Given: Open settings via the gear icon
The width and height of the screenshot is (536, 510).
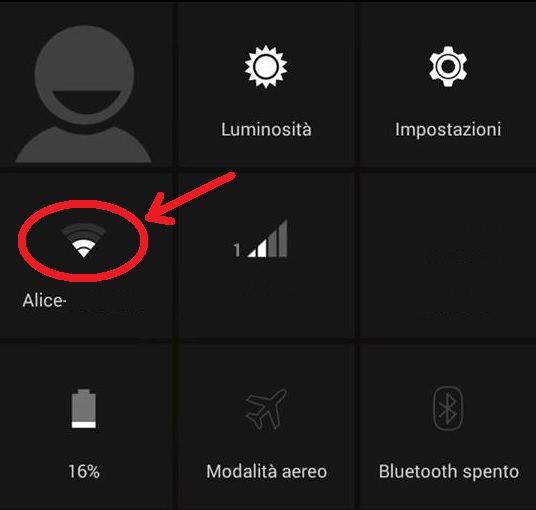Looking at the screenshot, I should (448, 66).
